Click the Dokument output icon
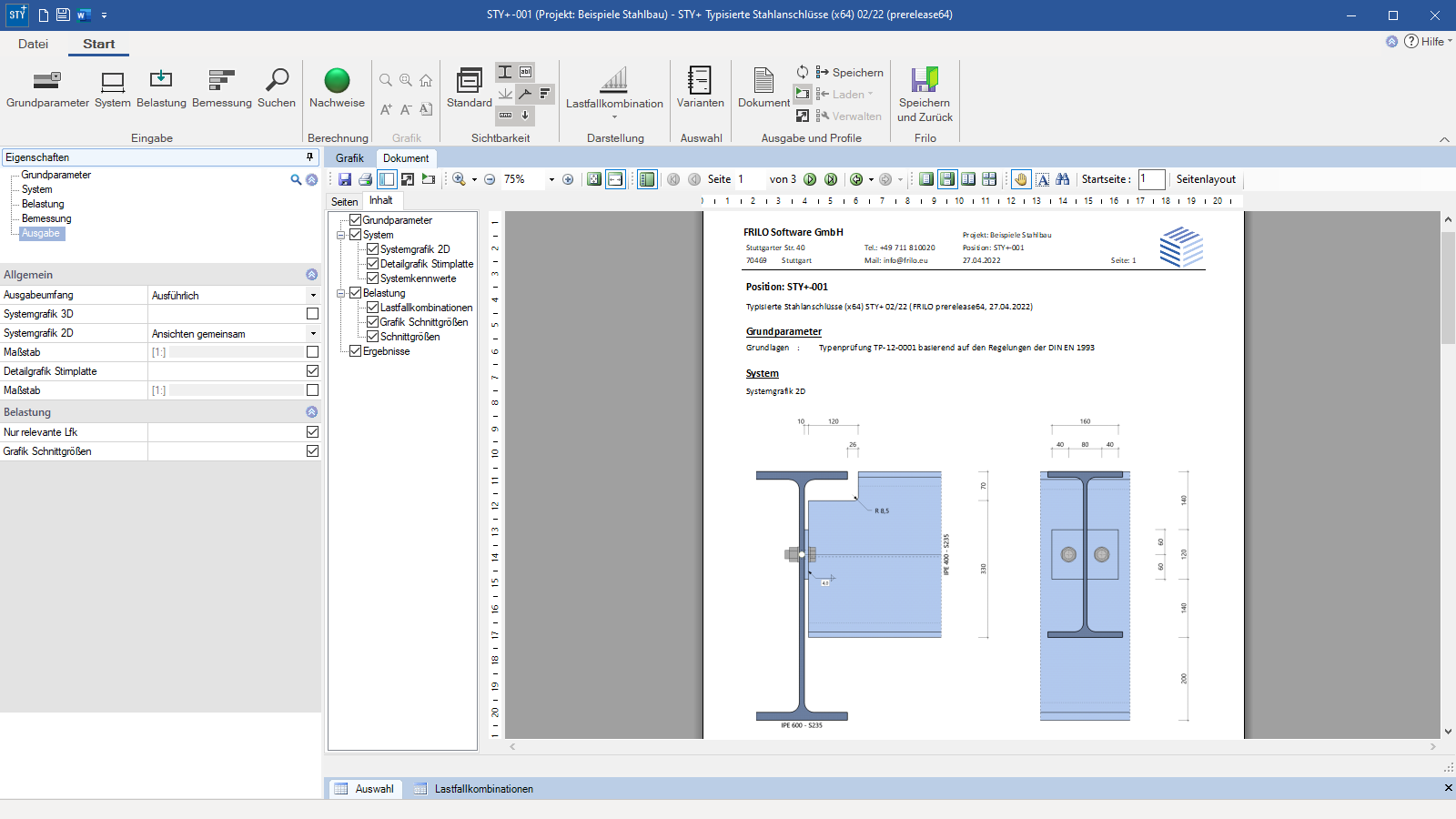Viewport: 1456px width, 819px height. (x=763, y=89)
